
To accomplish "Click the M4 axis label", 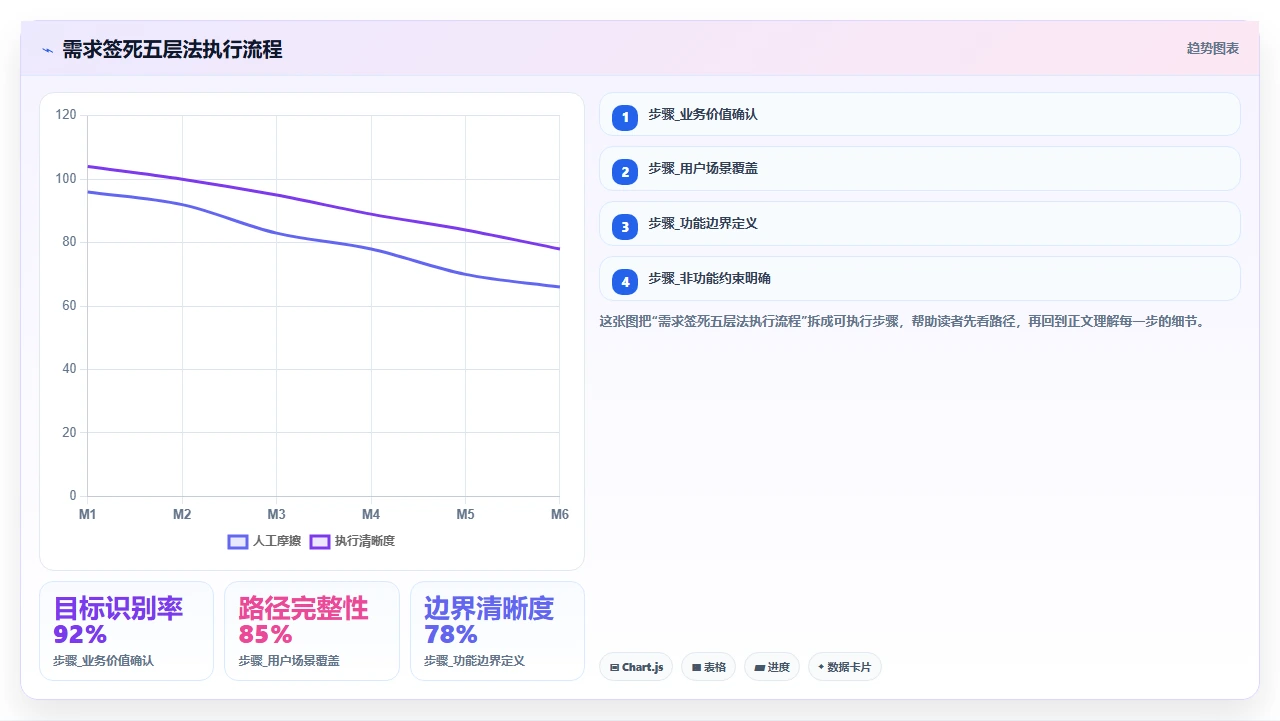I will click(x=371, y=514).
